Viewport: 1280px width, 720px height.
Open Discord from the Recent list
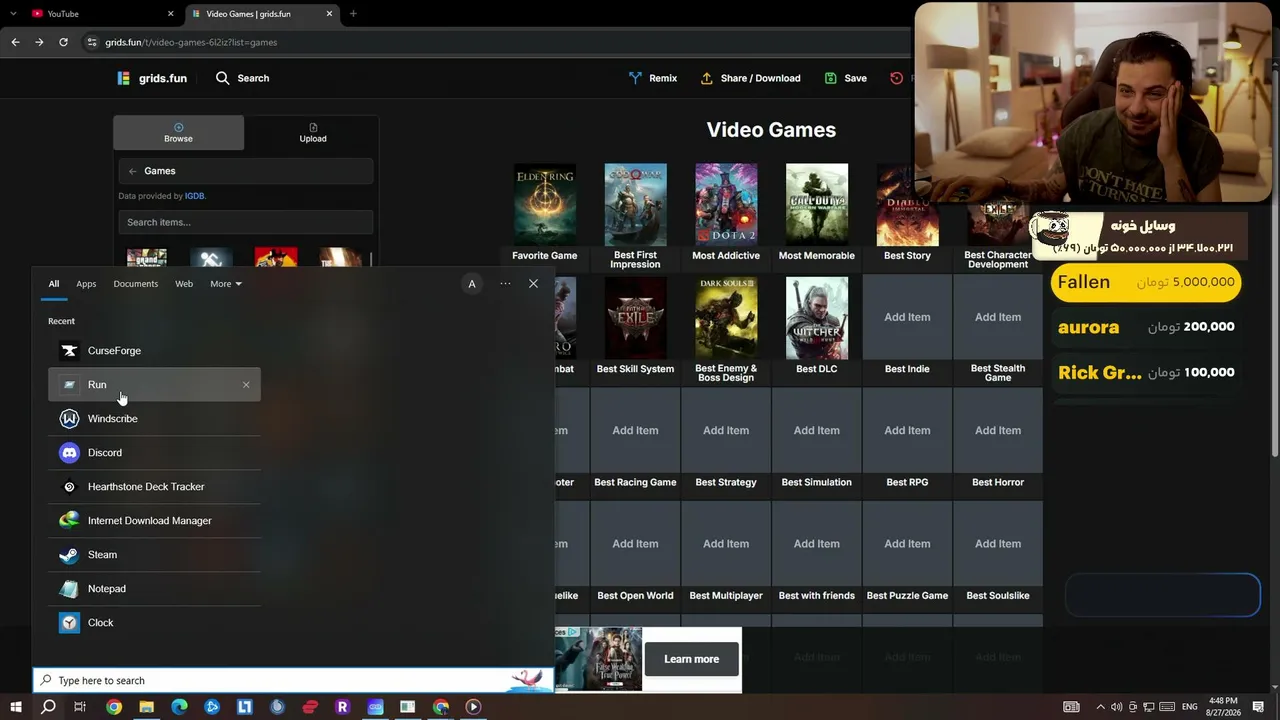(x=154, y=453)
